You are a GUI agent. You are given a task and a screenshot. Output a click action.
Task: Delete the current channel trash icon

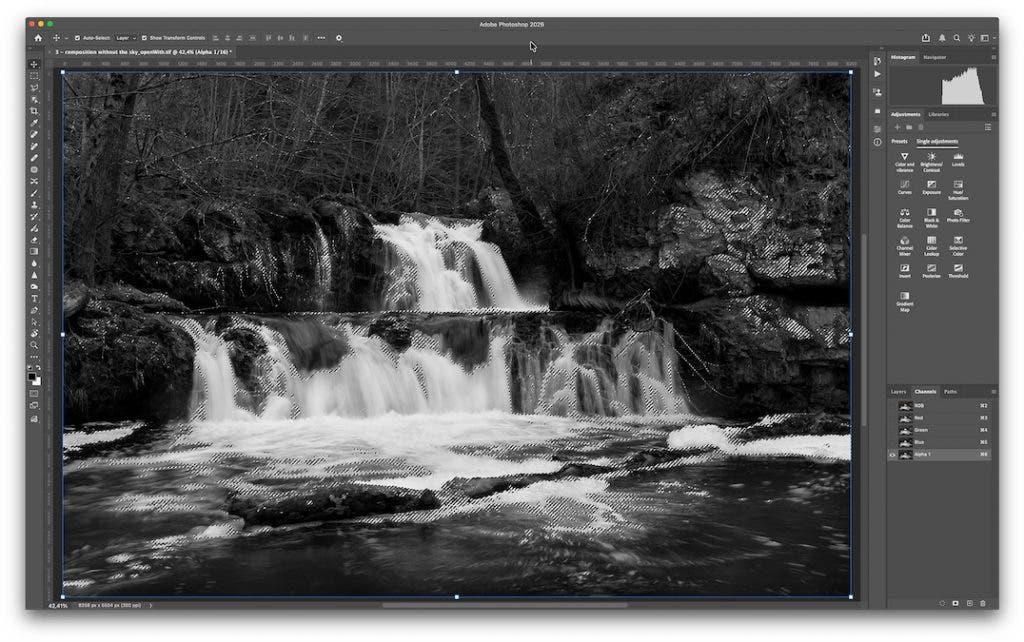click(983, 603)
